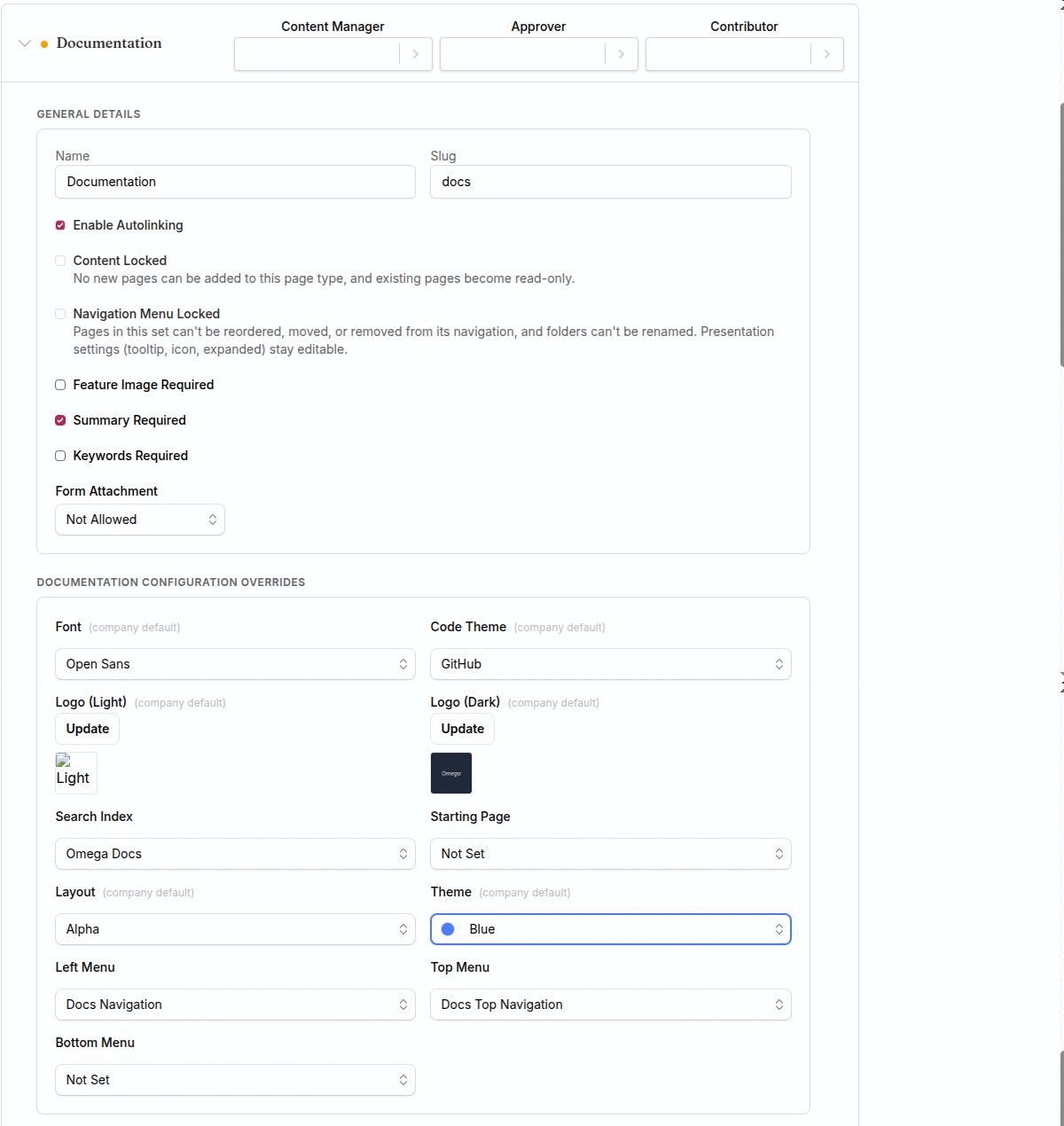Open the Top Menu dropdown
This screenshot has width=1064, height=1126.
[x=611, y=1005]
